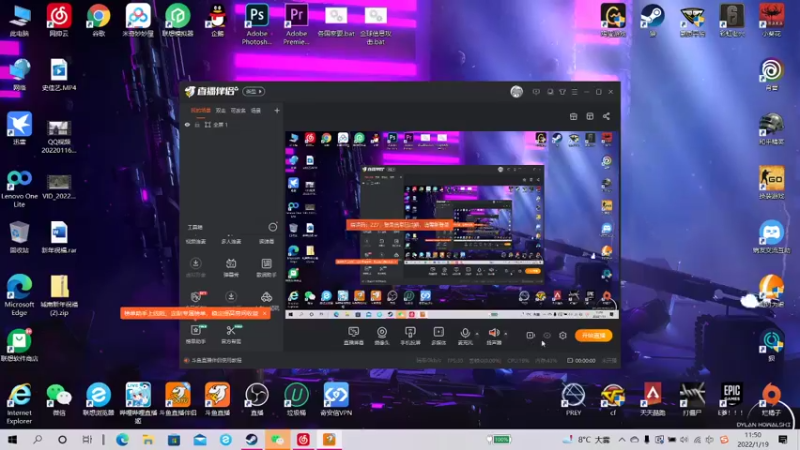Viewport: 800px width, 450px height.
Task: Open the skin shirt icon in the title bar
Action: (x=562, y=92)
